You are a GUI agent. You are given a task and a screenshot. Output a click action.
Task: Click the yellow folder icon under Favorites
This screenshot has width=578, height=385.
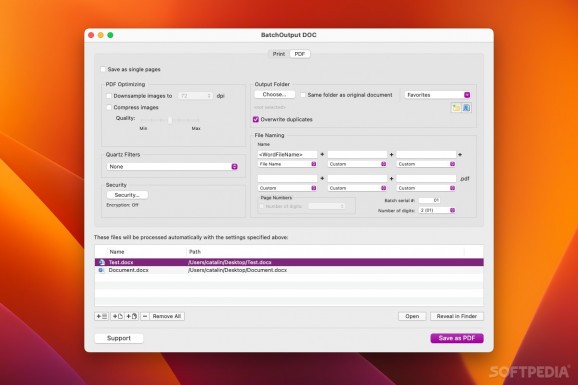coord(456,108)
